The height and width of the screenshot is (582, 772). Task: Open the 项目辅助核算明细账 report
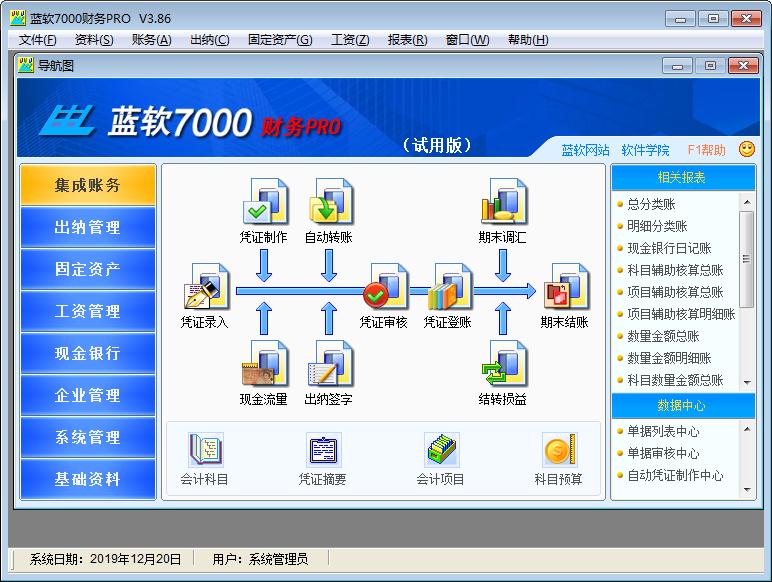pyautogui.click(x=681, y=314)
